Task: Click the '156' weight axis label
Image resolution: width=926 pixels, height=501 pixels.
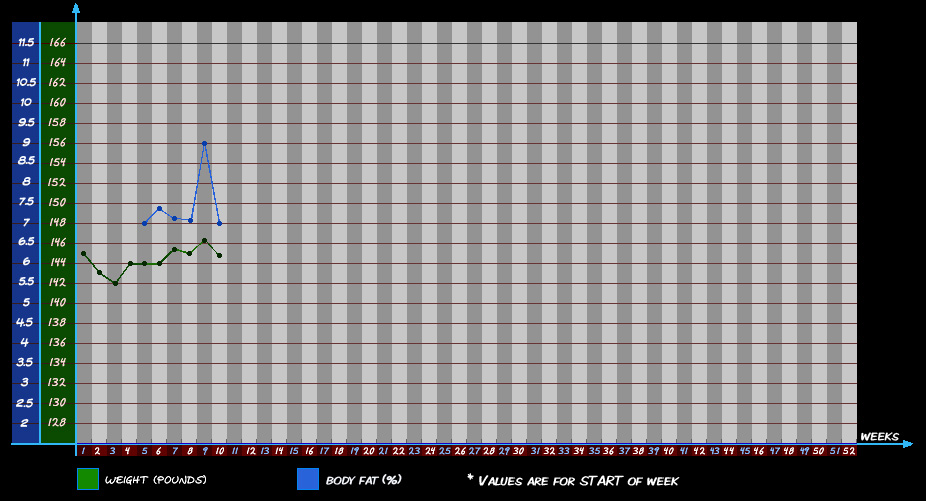Action: click(x=57, y=142)
